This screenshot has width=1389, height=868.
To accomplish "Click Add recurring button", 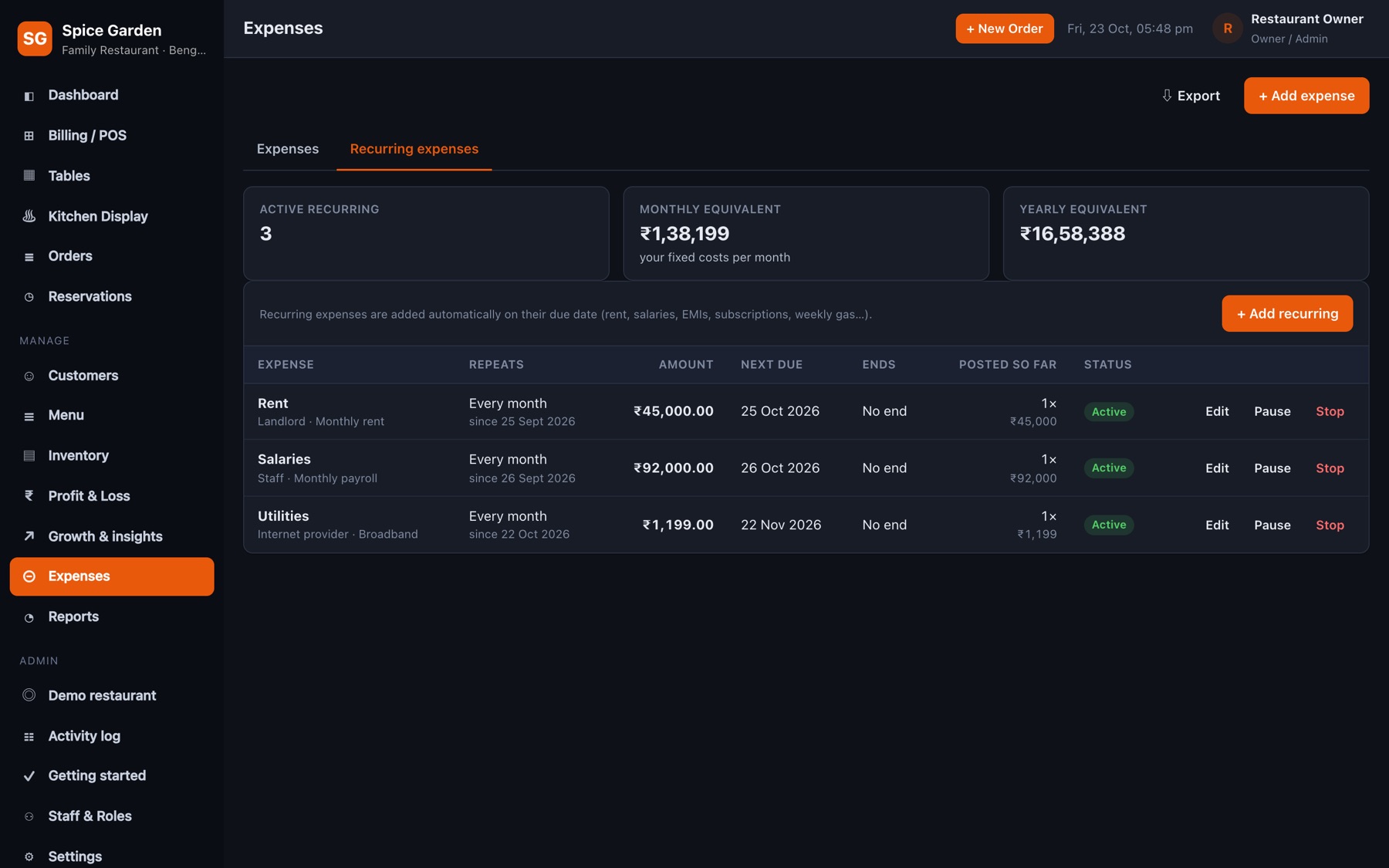I will pos(1287,313).
